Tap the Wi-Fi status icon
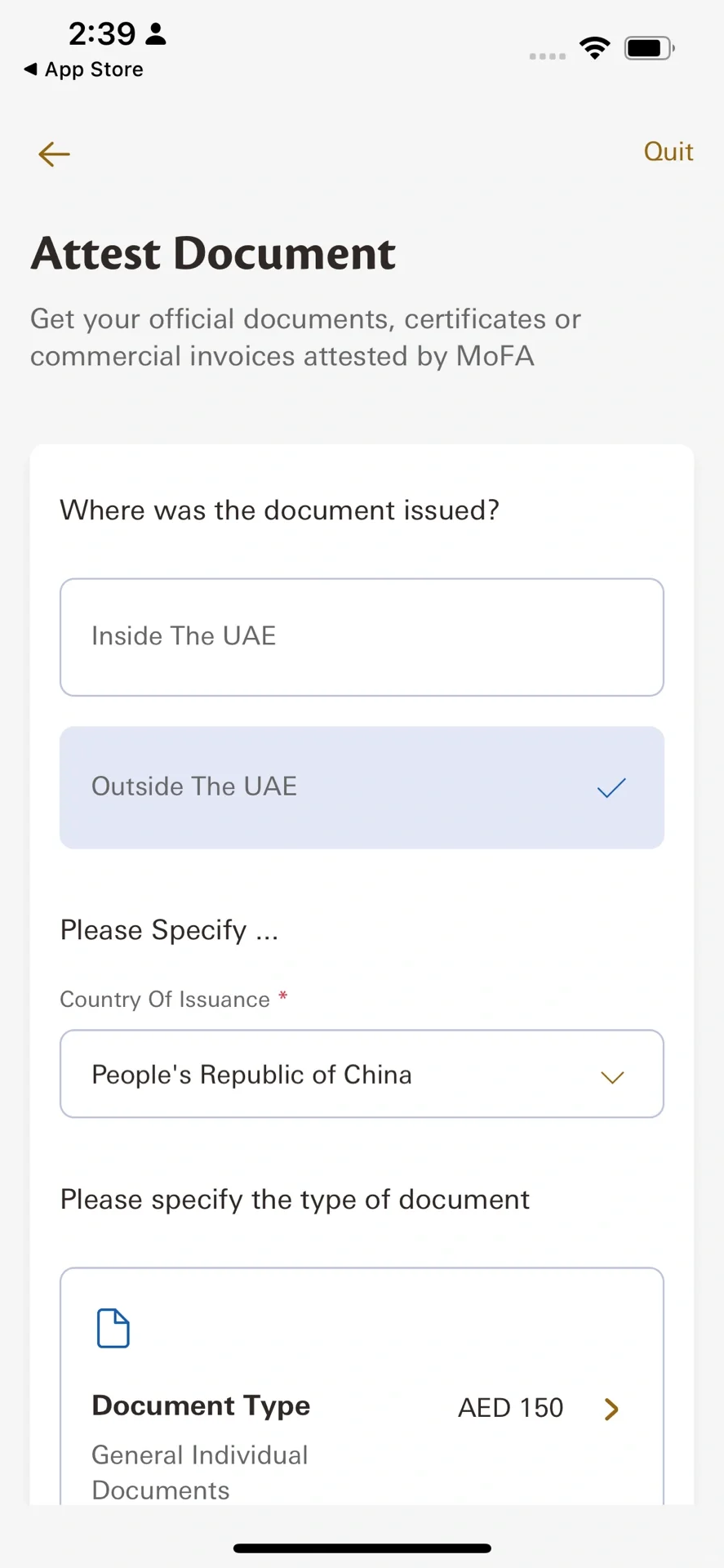The image size is (724, 1568). tap(595, 48)
